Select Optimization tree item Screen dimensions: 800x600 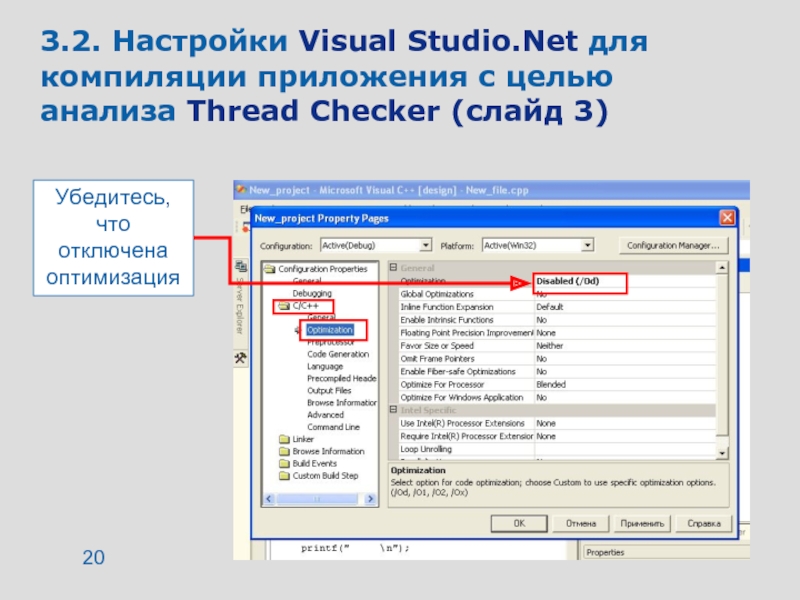[330, 330]
